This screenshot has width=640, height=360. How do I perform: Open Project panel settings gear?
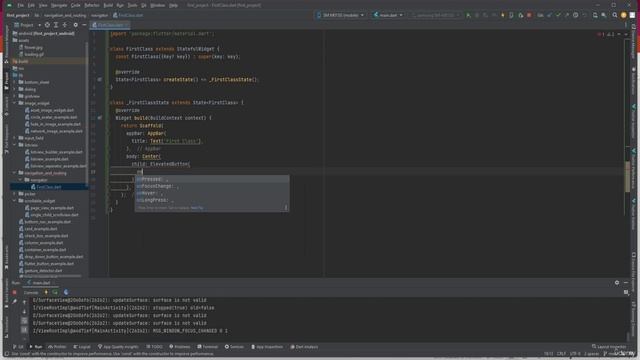click(76, 25)
